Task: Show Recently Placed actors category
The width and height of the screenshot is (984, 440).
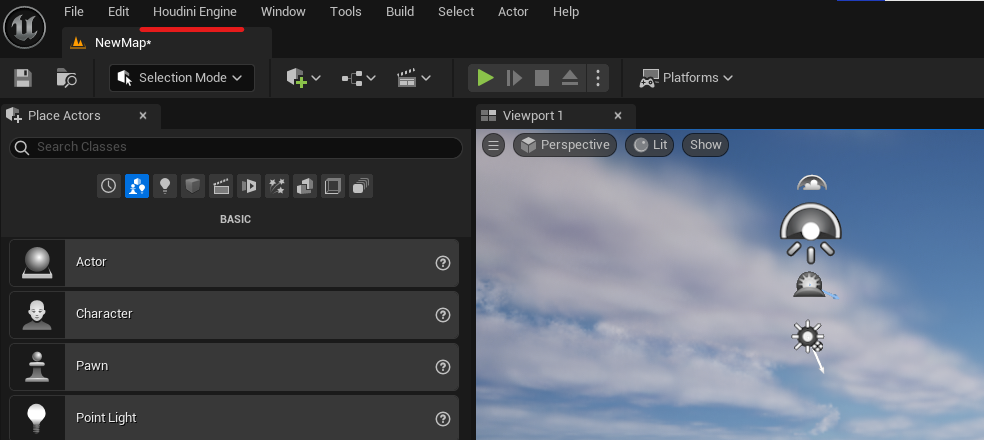Action: pyautogui.click(x=109, y=186)
